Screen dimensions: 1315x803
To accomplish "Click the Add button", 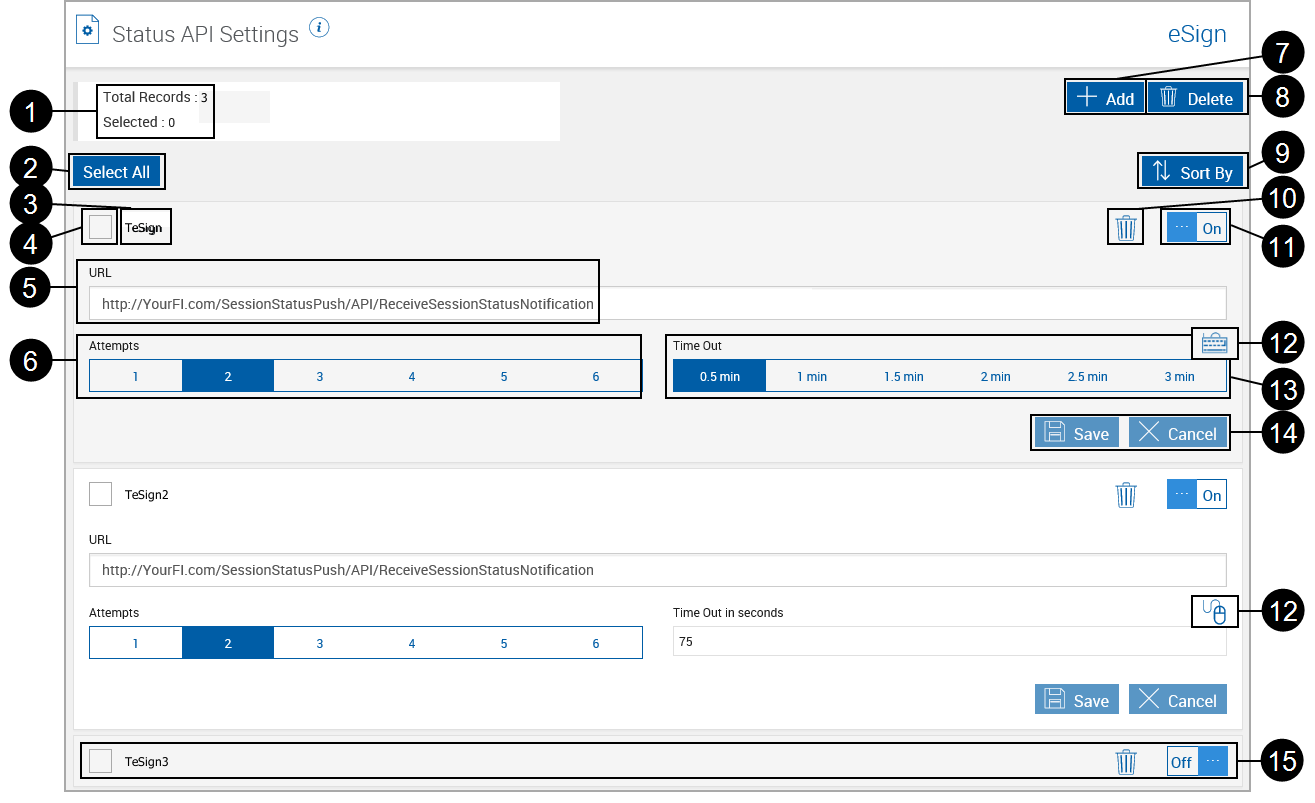I will [x=1105, y=98].
